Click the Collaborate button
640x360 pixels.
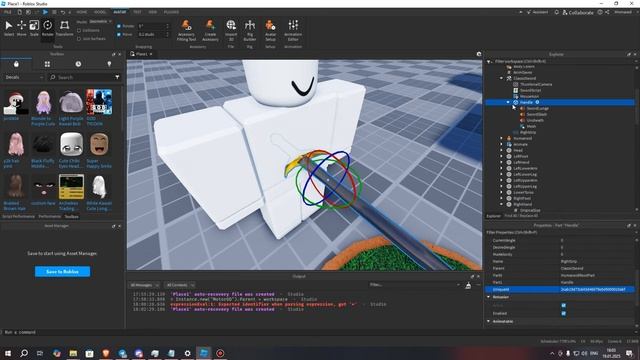pos(578,12)
